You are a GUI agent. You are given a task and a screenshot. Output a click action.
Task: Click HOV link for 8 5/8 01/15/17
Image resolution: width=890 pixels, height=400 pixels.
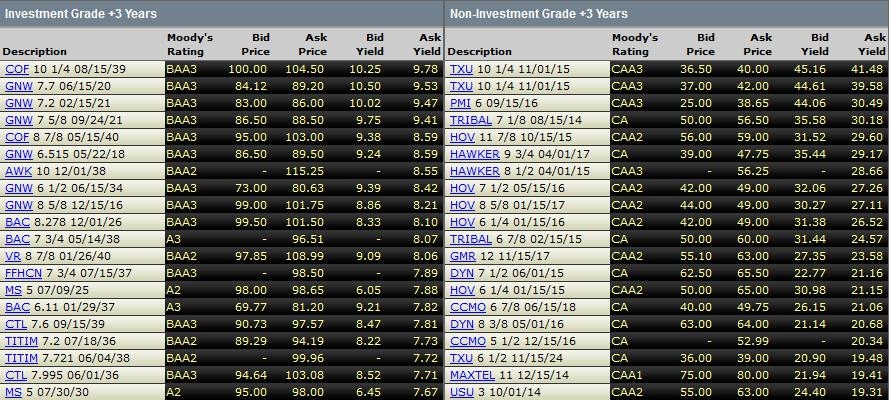coord(462,205)
